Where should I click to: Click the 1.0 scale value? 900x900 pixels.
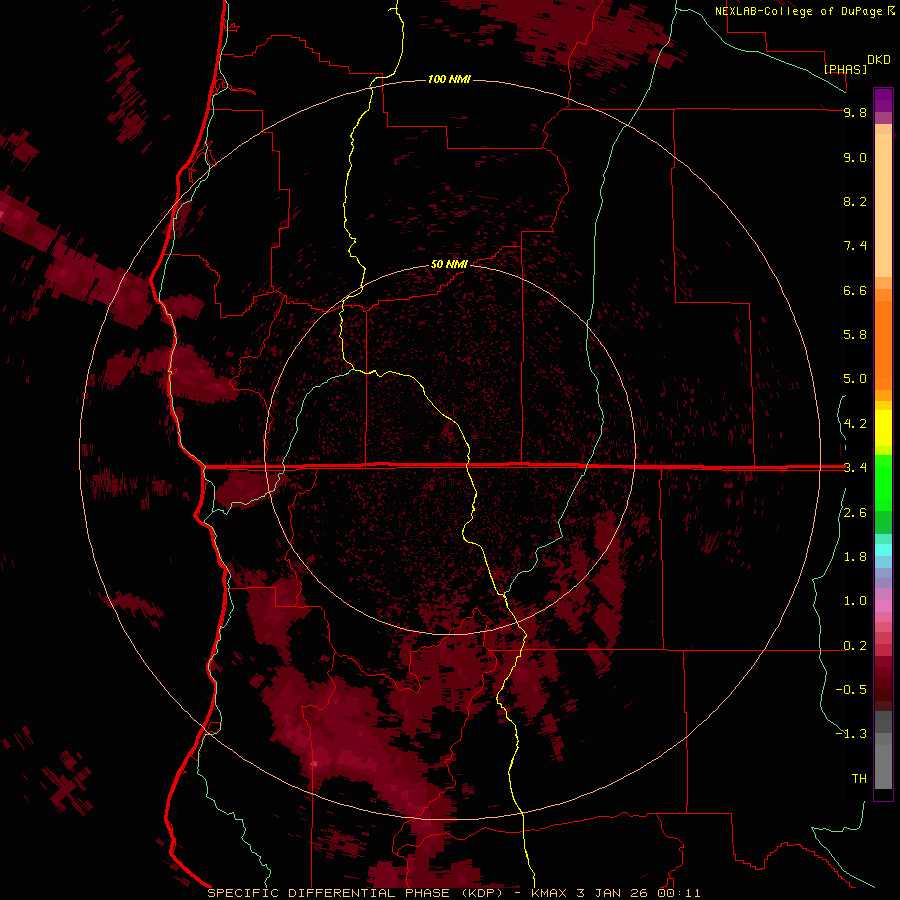(855, 601)
